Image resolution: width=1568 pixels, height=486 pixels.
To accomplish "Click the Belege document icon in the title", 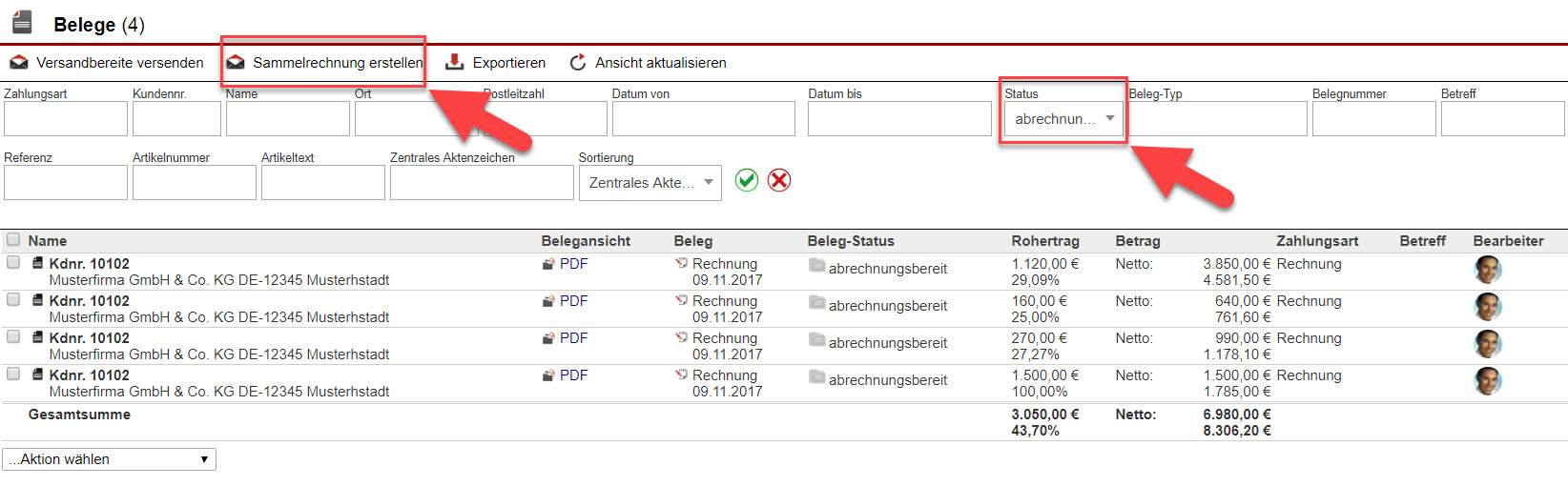I will point(22,22).
